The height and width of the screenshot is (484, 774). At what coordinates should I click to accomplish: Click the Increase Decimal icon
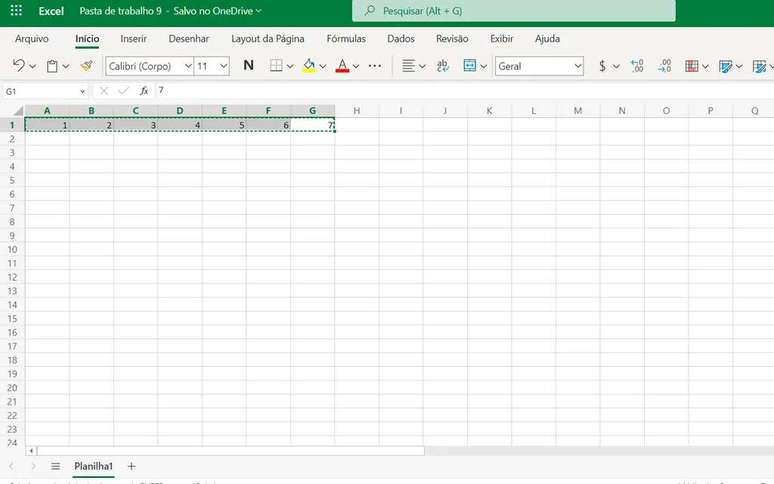(x=637, y=66)
